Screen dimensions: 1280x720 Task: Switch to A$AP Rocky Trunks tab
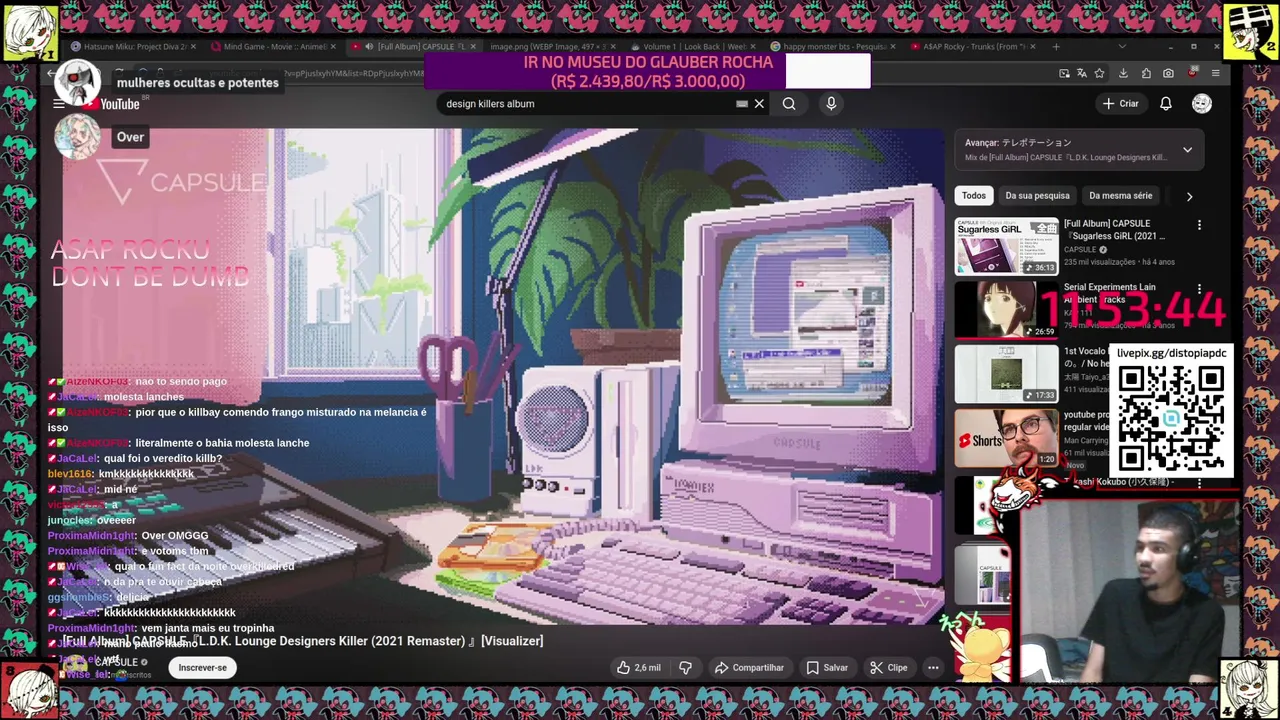coord(975,46)
